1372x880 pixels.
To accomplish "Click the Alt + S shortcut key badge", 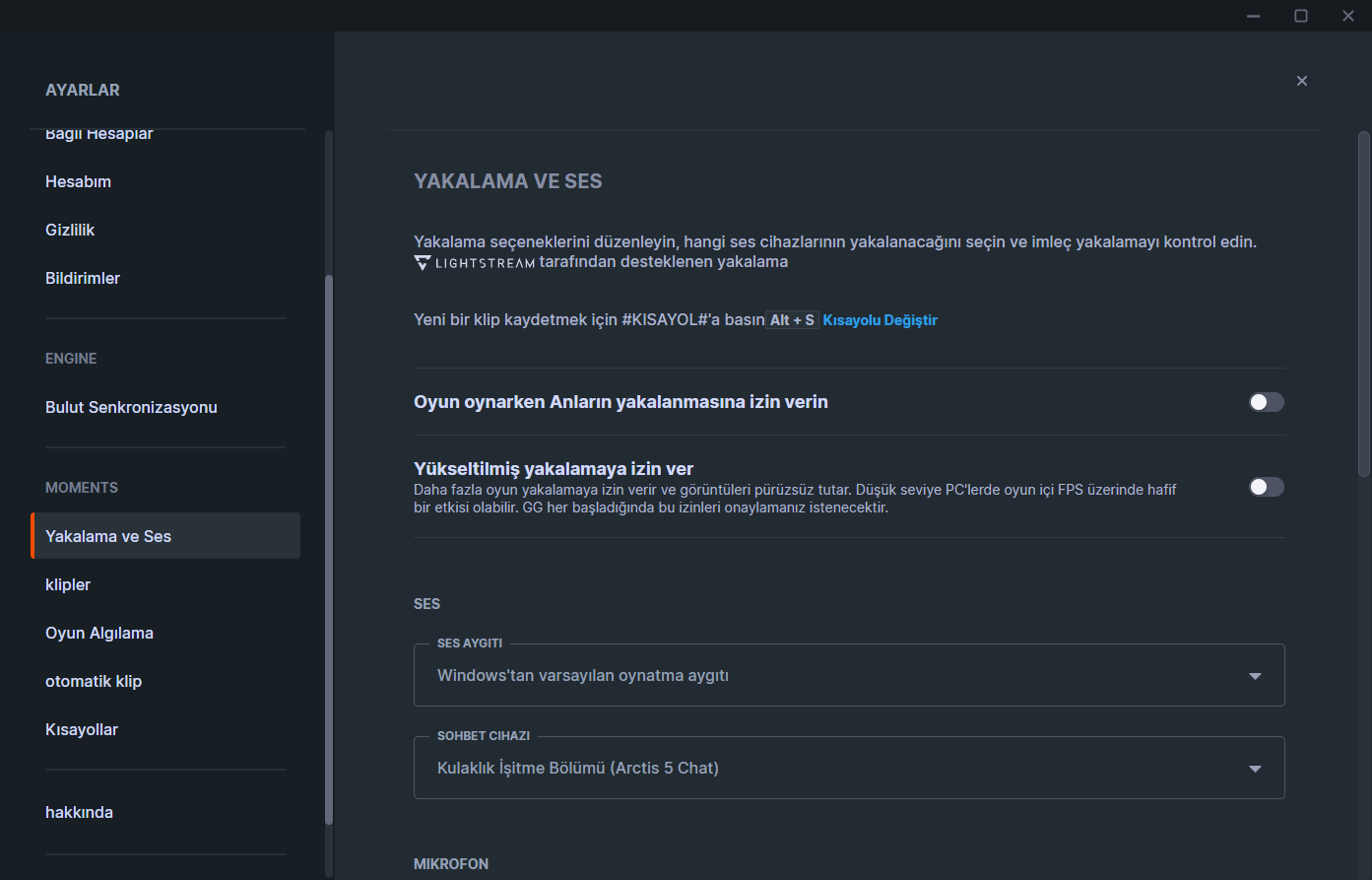I will point(792,320).
